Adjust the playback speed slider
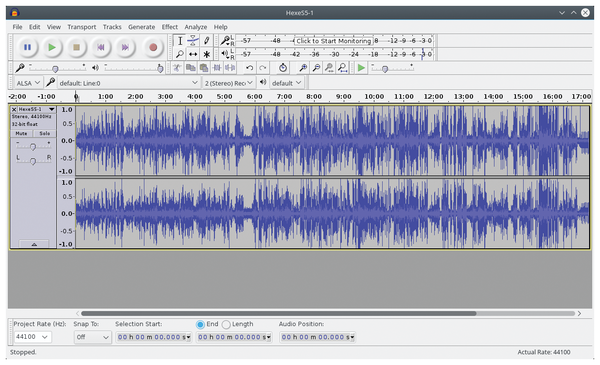The width and height of the screenshot is (600, 365). pyautogui.click(x=393, y=68)
